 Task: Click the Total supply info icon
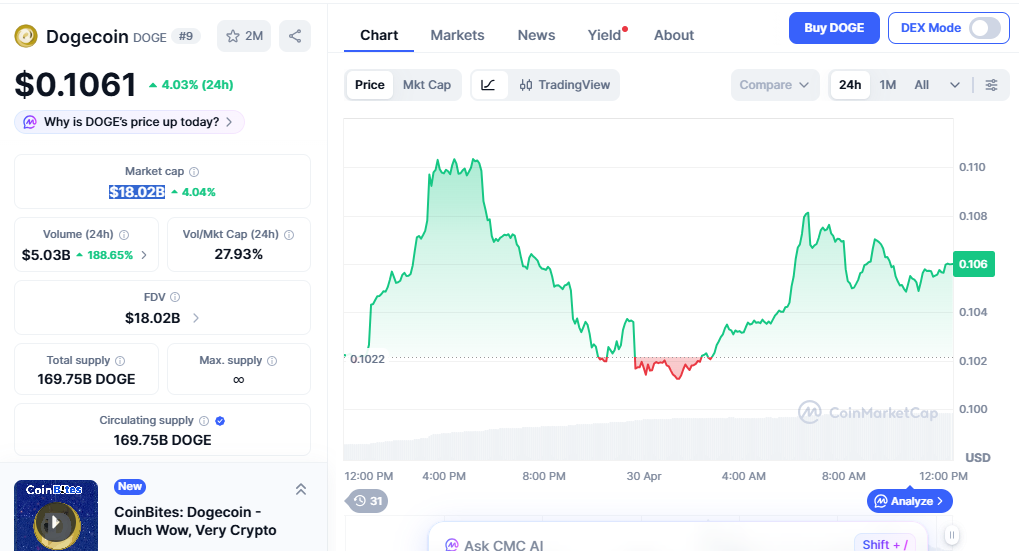click(x=120, y=361)
